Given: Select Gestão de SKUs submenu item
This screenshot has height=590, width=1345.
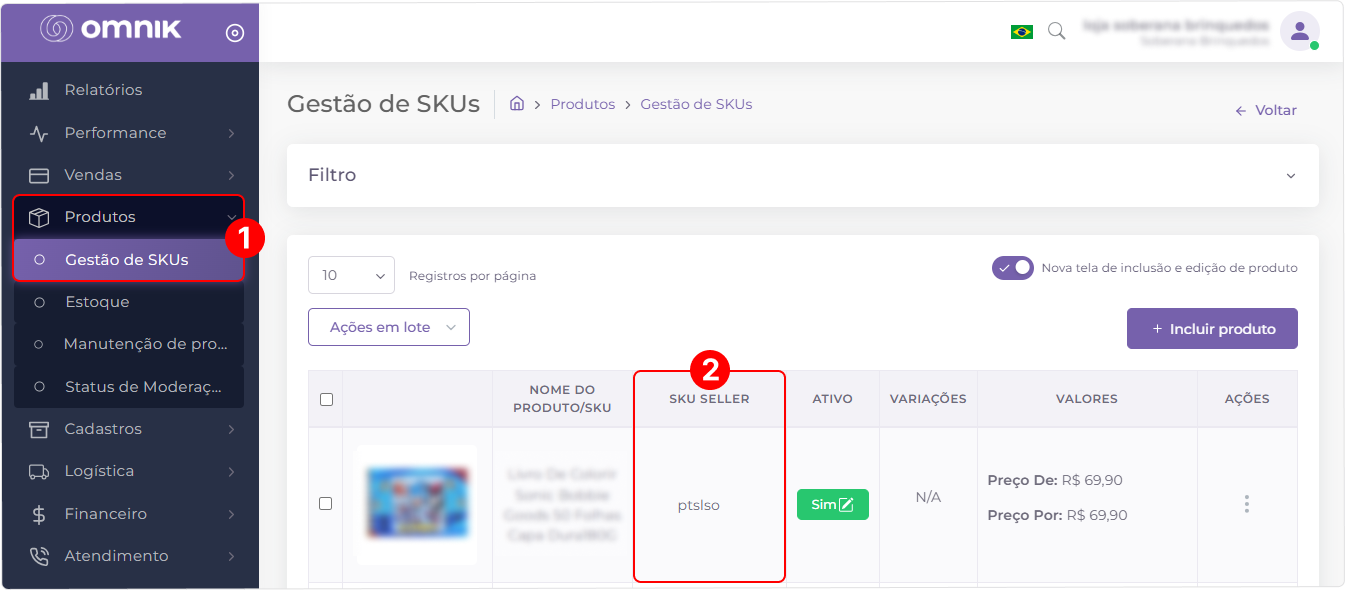Looking at the screenshot, I should coord(130,260).
